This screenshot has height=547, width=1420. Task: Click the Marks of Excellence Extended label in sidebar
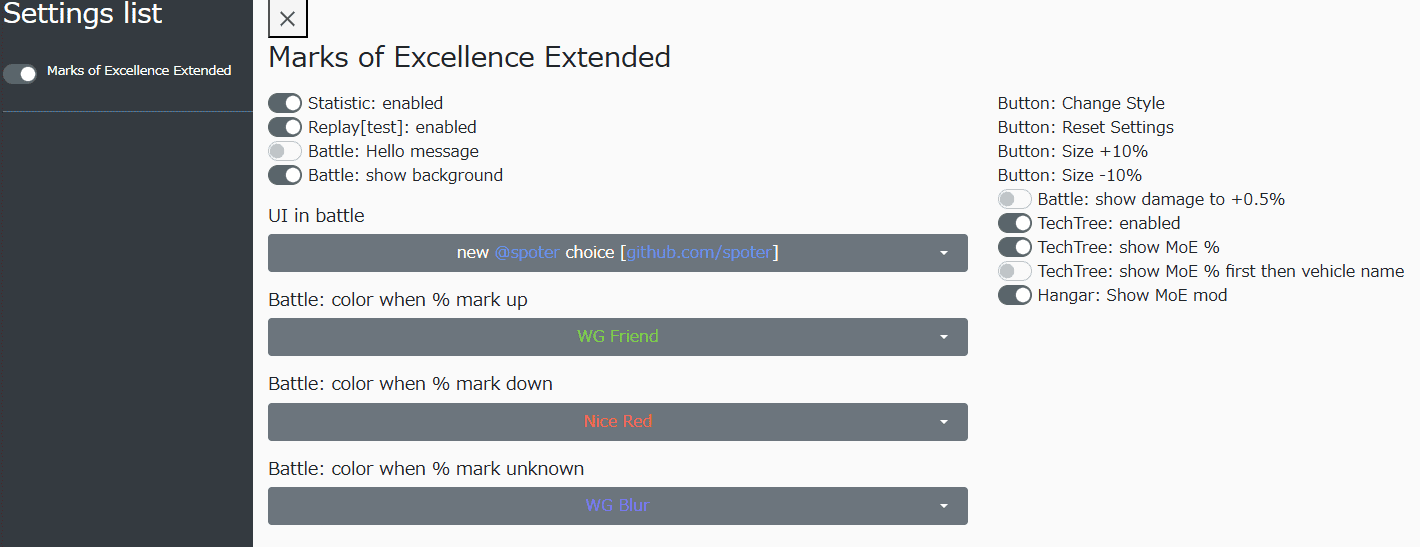pyautogui.click(x=139, y=71)
